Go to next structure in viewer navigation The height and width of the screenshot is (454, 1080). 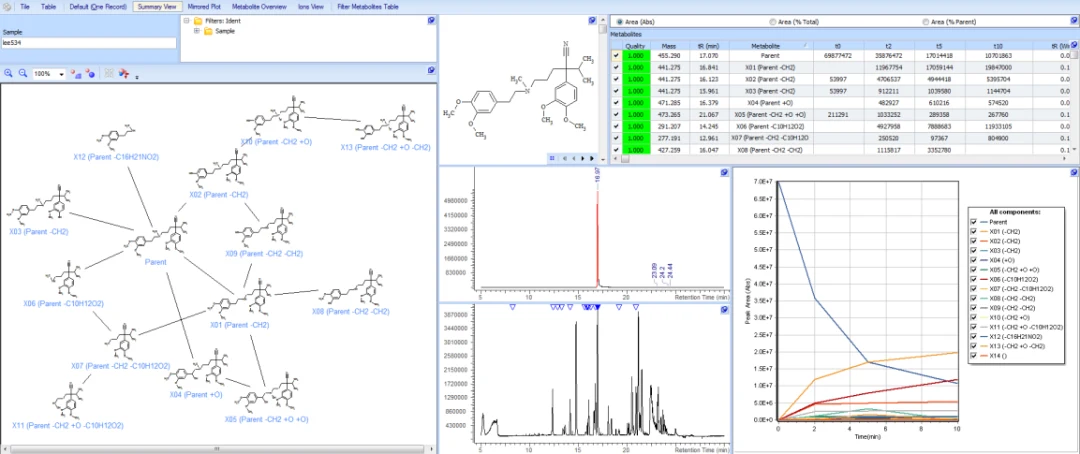click(583, 158)
